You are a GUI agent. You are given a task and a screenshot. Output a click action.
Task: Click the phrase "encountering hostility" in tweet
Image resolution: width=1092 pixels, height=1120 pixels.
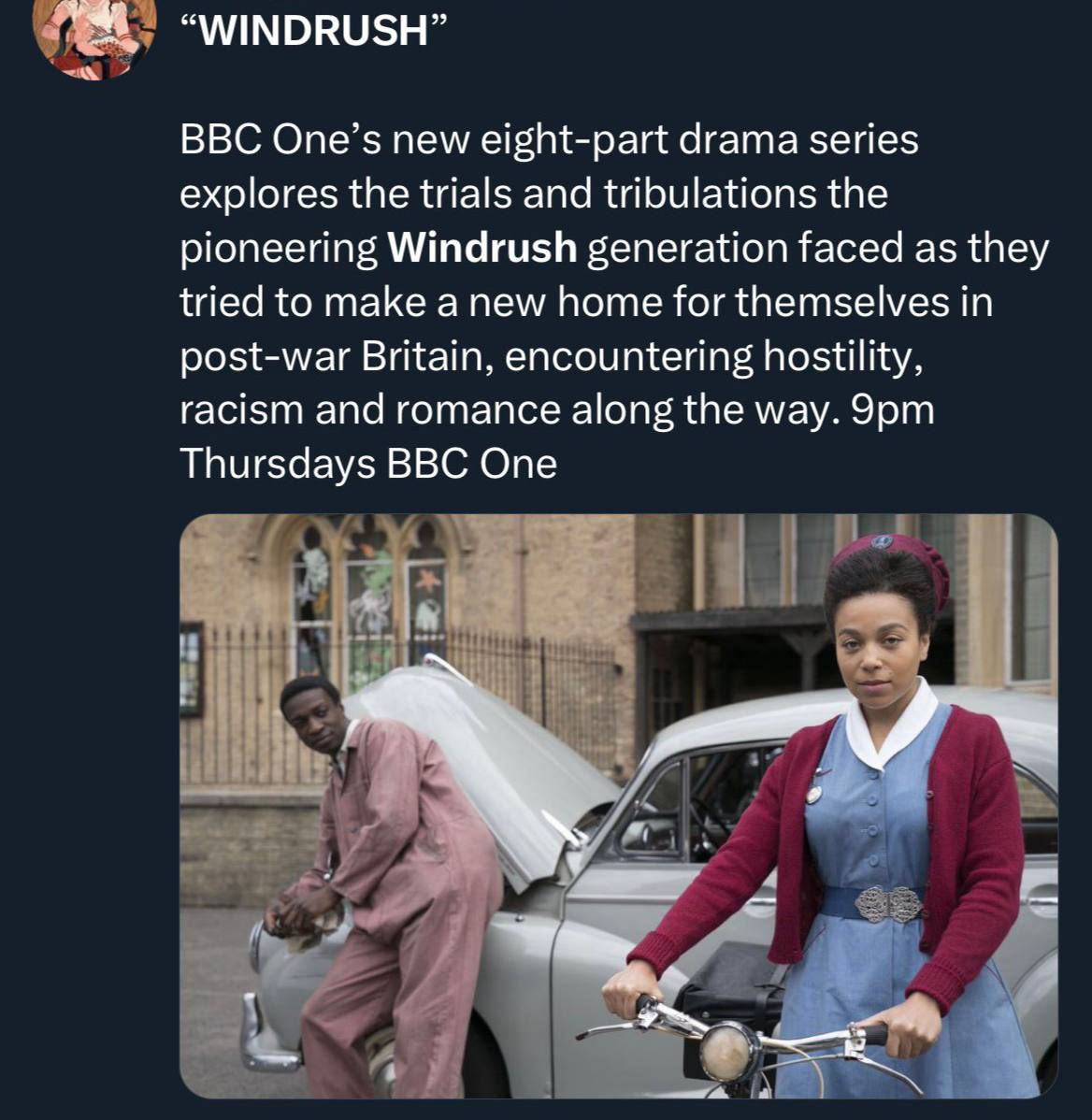(x=713, y=356)
